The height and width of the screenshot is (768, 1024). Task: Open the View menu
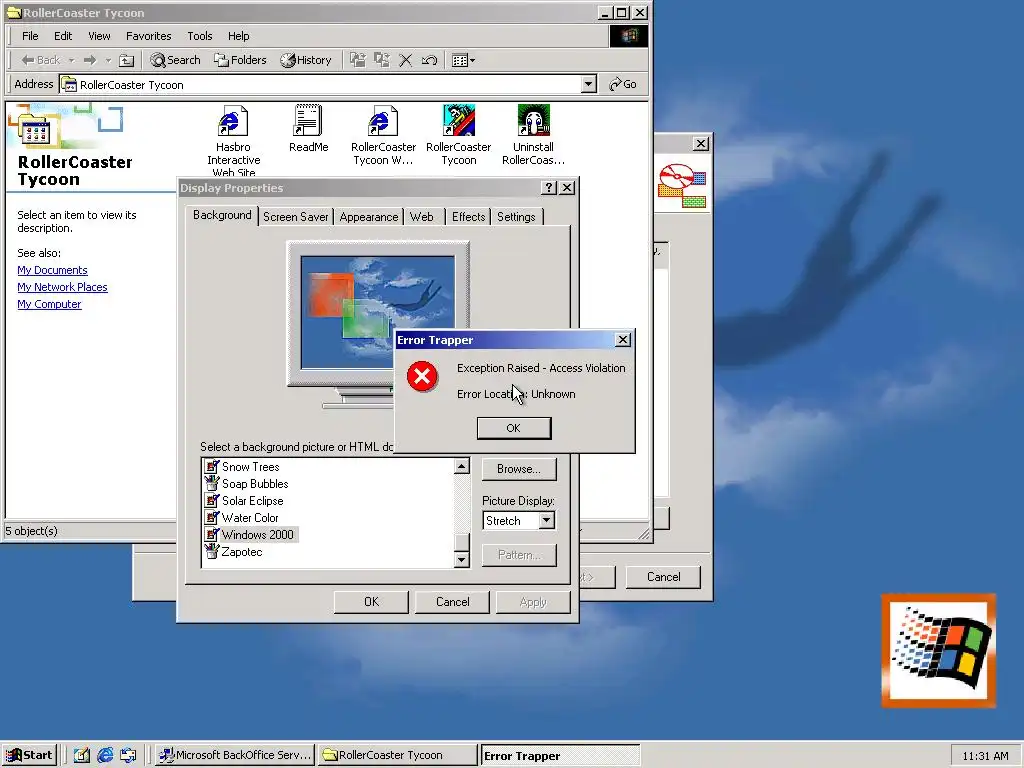99,36
